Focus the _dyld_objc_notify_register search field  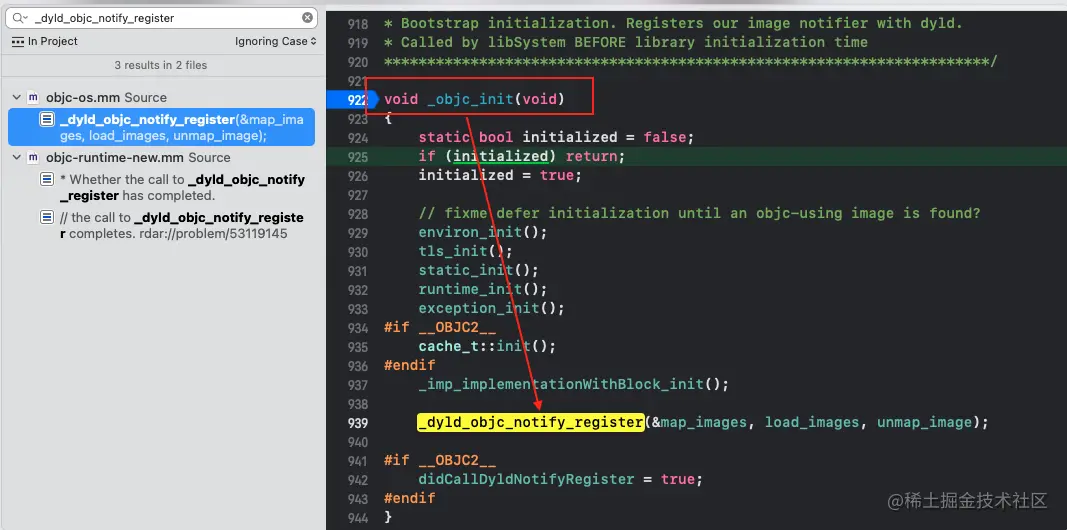[163, 18]
